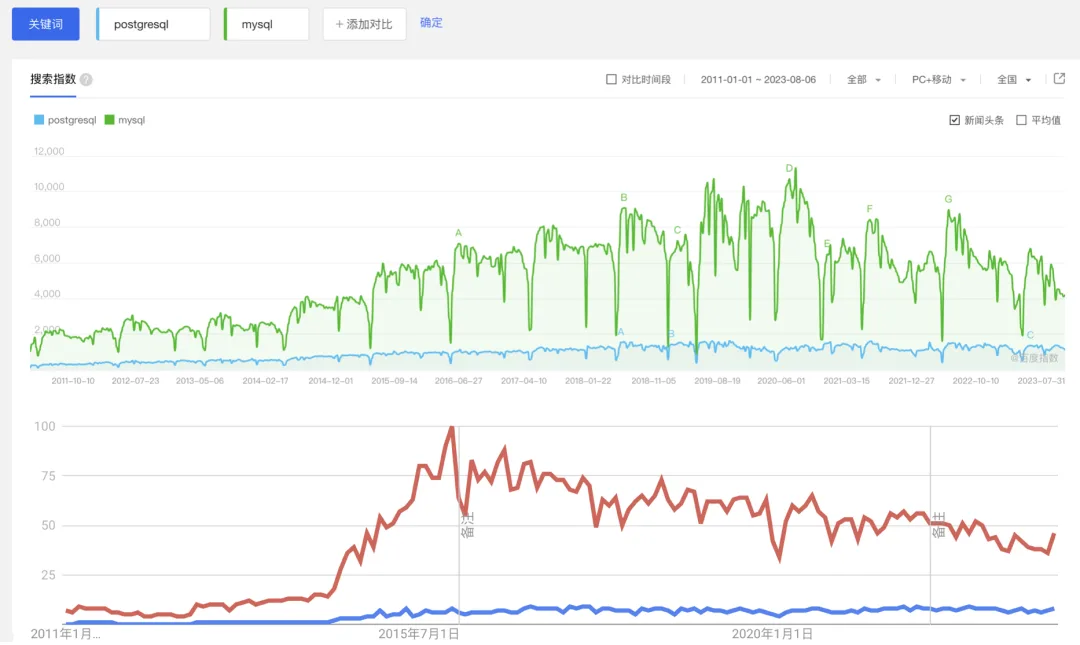Screen dimensions: 1080x645
Task: Click the export share icon at top right
Action: click(1059, 79)
